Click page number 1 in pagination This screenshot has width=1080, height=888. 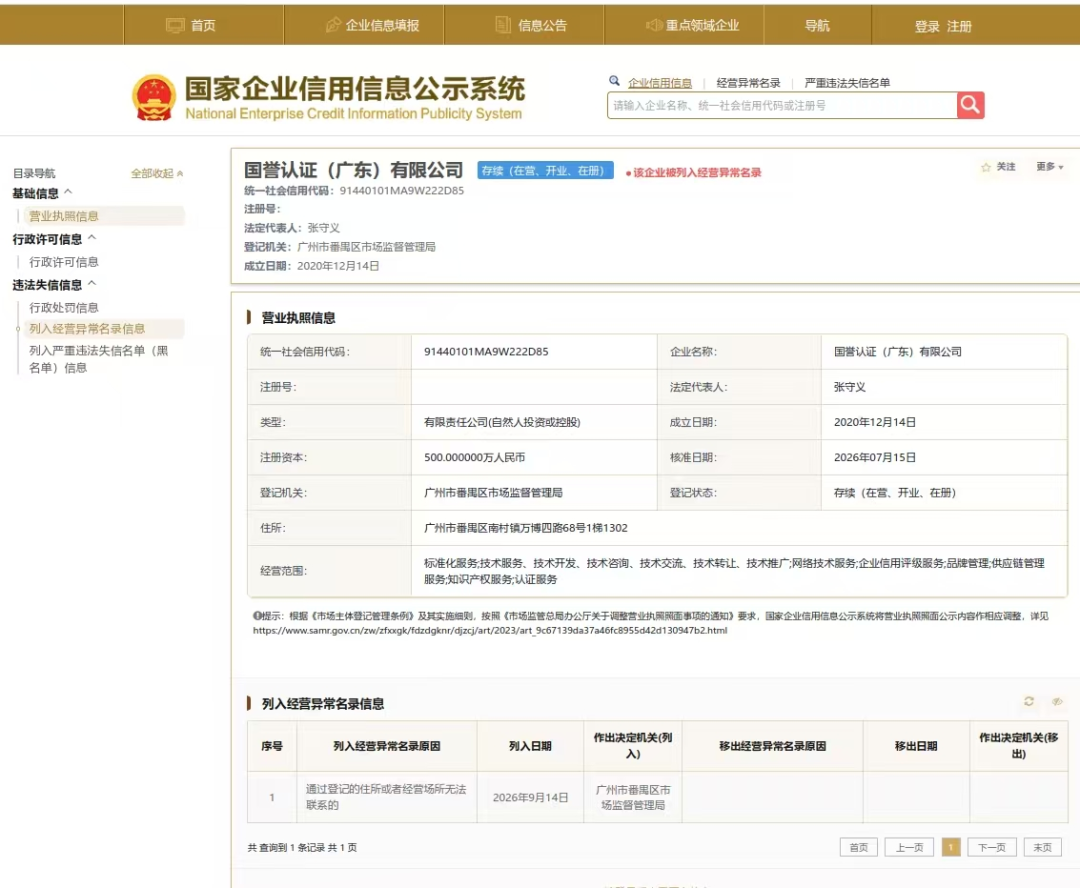951,847
